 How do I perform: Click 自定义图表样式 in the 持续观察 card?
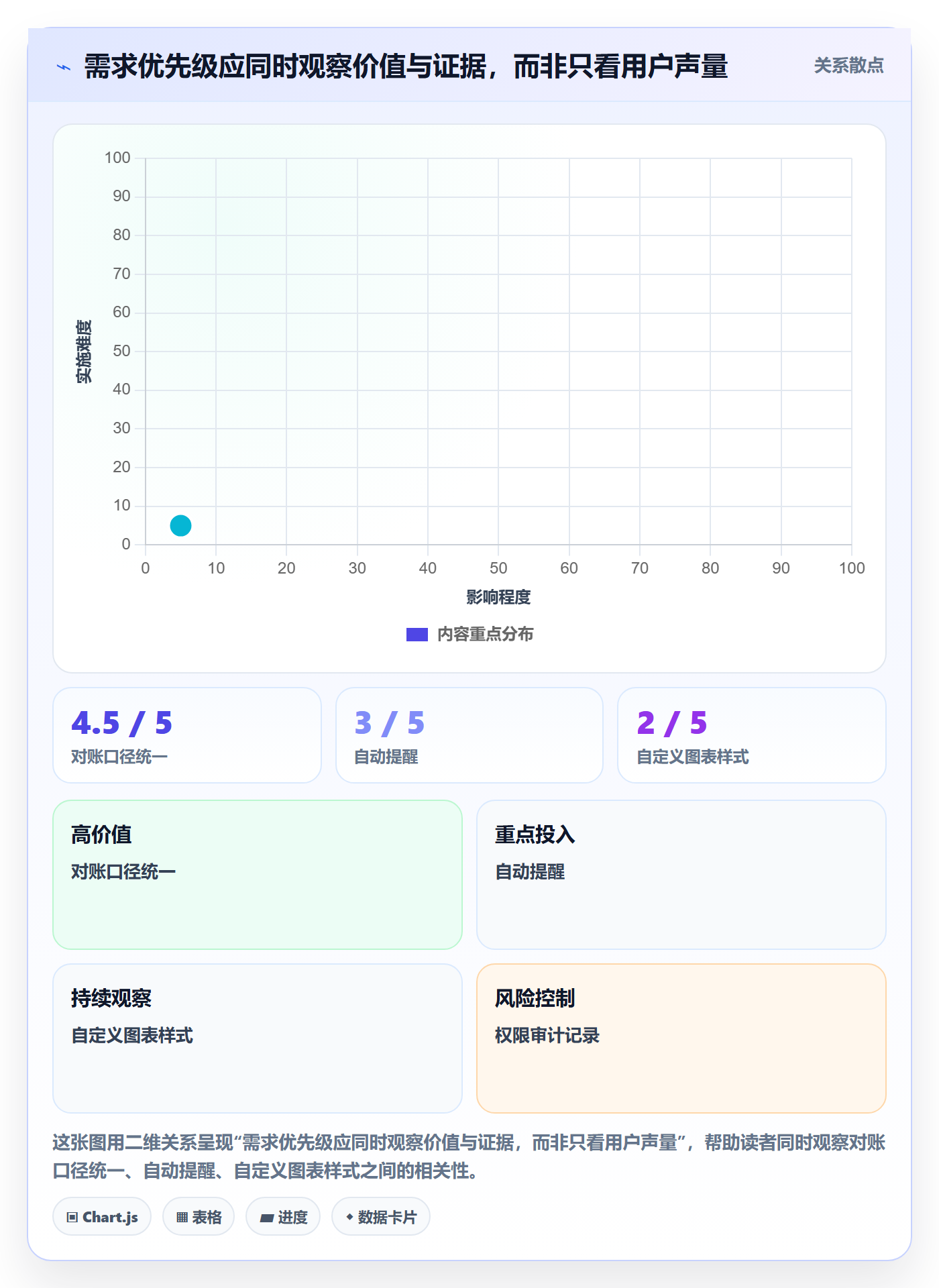coord(132,1036)
